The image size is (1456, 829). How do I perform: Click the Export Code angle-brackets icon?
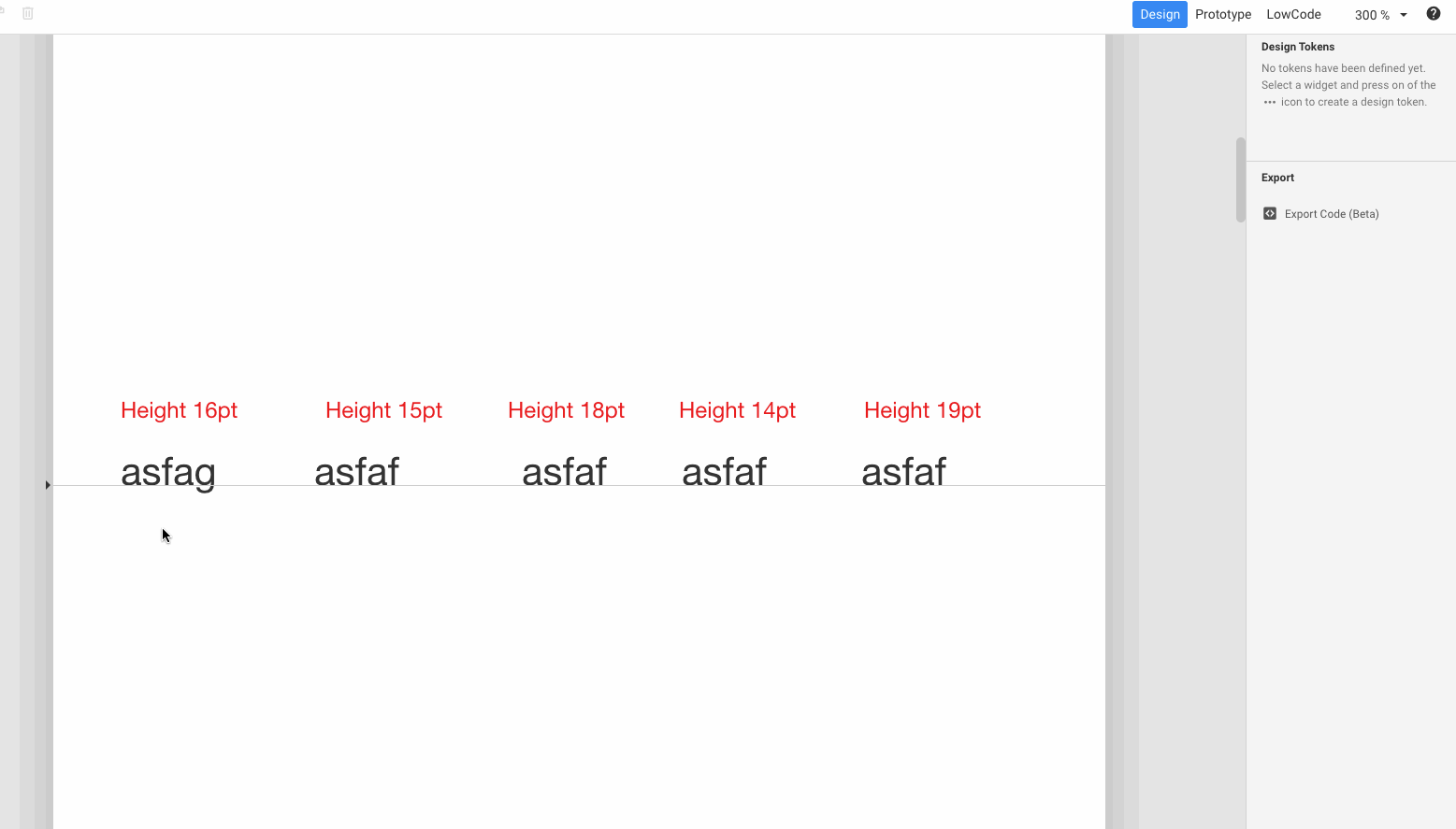[1269, 213]
